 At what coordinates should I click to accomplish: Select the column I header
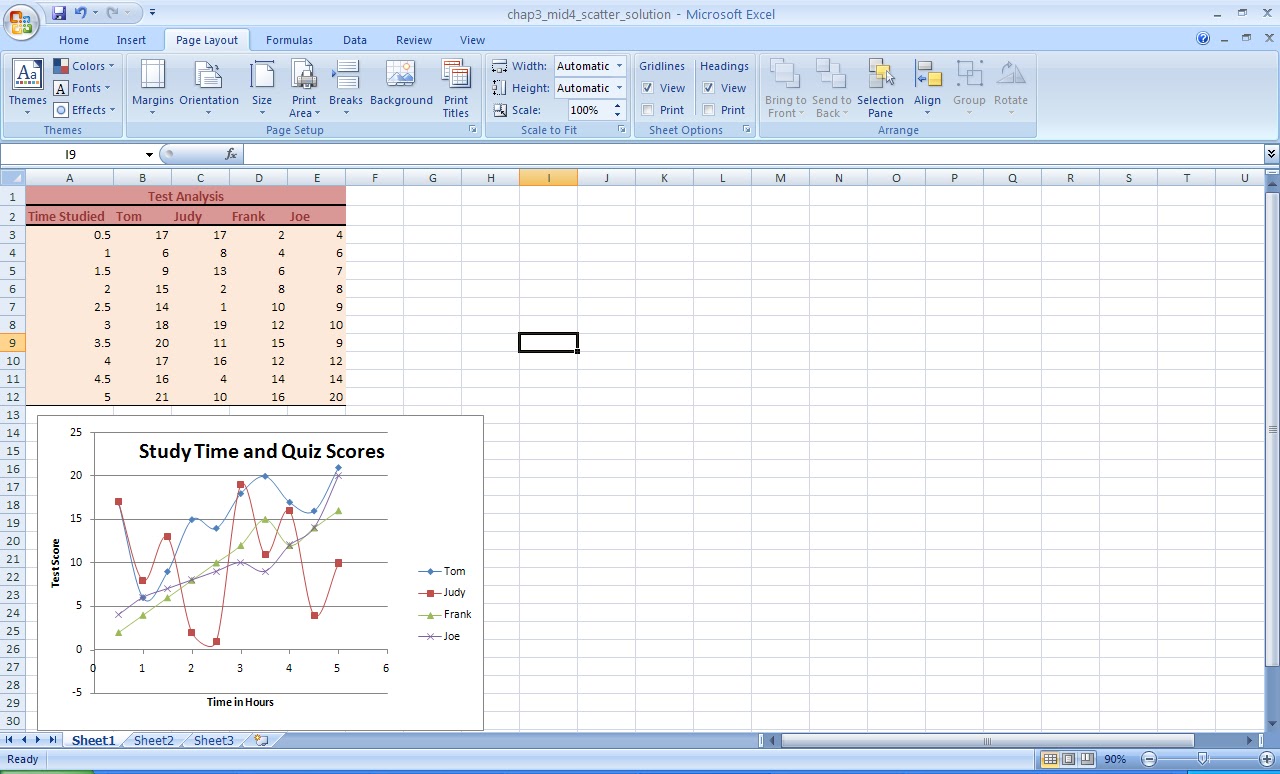click(548, 178)
